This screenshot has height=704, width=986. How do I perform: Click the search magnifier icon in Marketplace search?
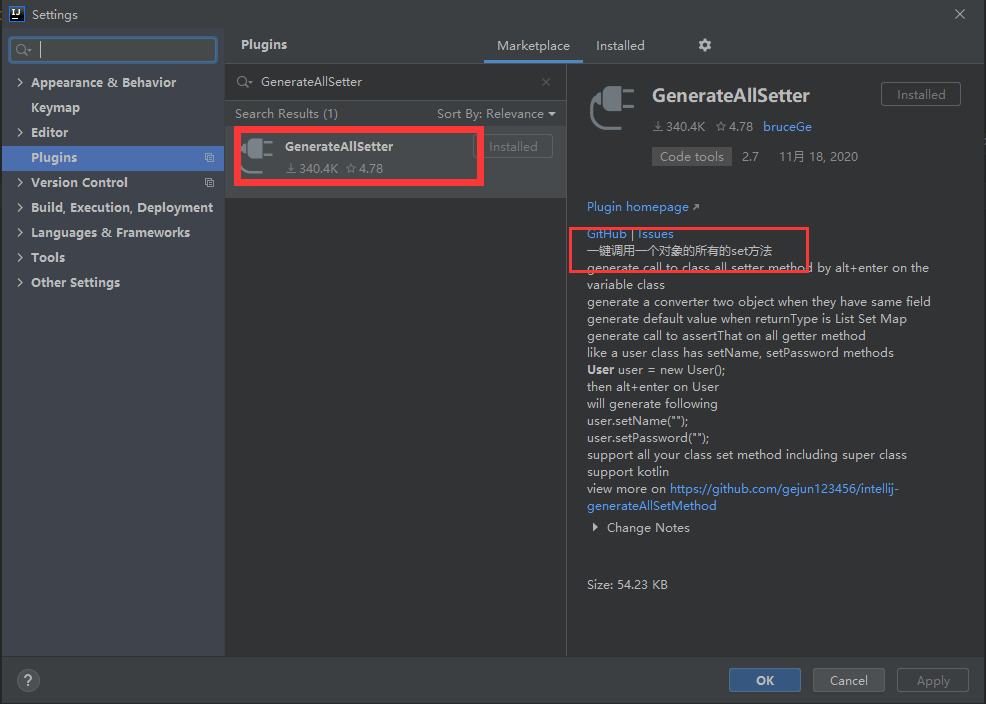[x=244, y=82]
